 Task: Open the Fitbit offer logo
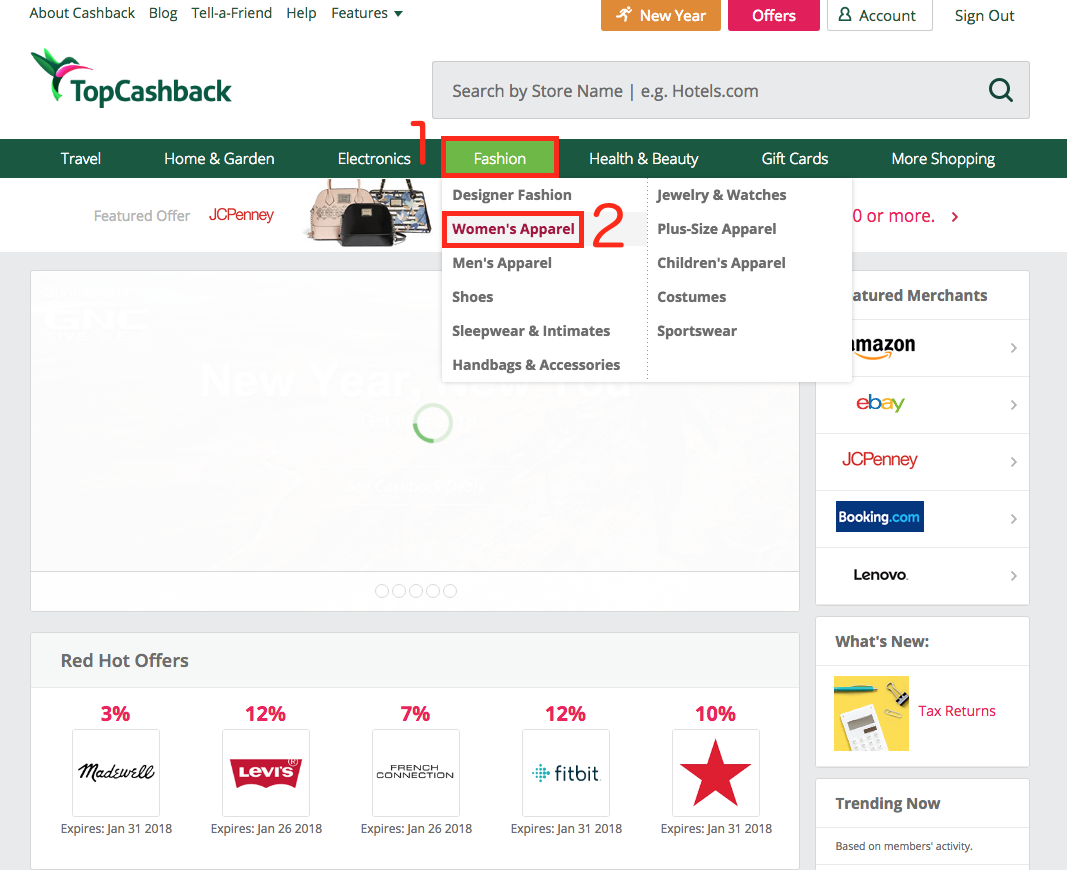[565, 772]
